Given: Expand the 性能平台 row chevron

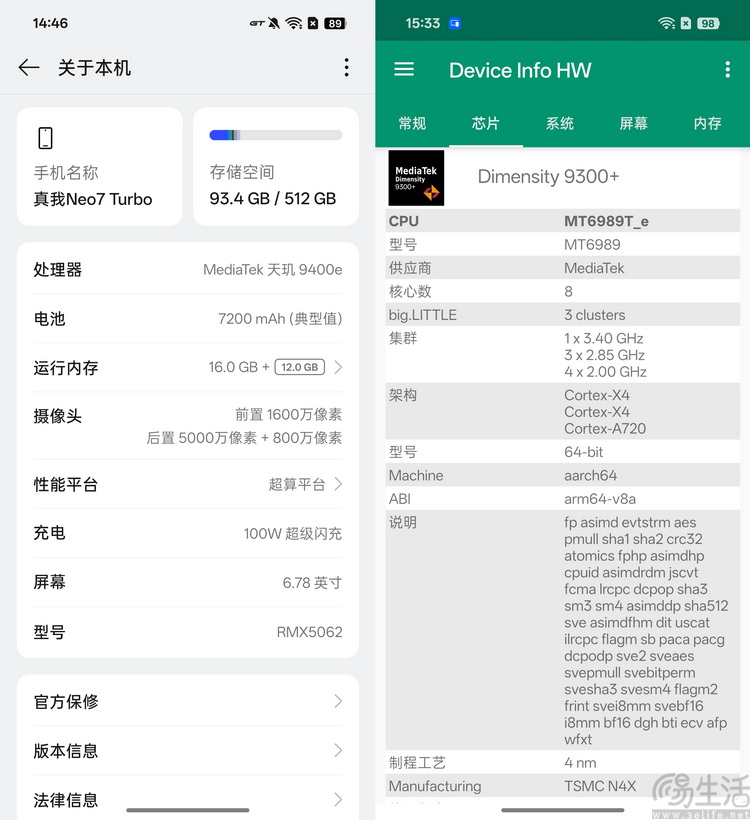Looking at the screenshot, I should pyautogui.click(x=338, y=484).
